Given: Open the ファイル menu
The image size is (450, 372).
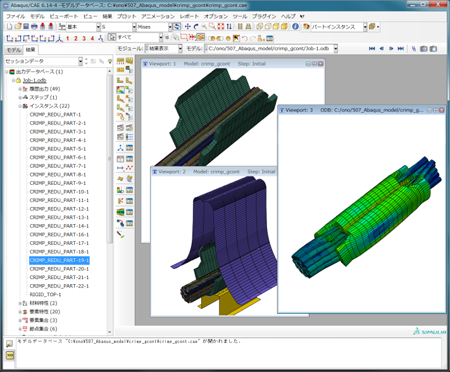Looking at the screenshot, I should [x=16, y=16].
